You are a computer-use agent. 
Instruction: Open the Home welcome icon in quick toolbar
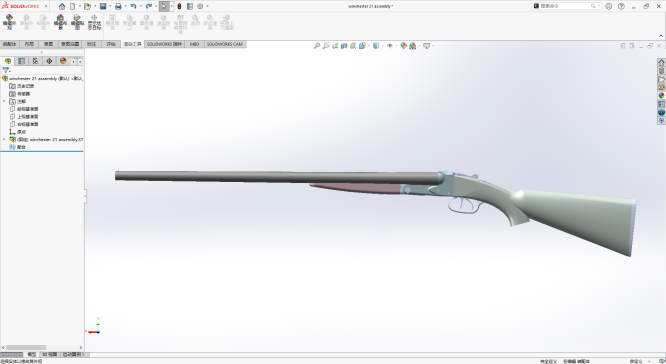(62, 6)
